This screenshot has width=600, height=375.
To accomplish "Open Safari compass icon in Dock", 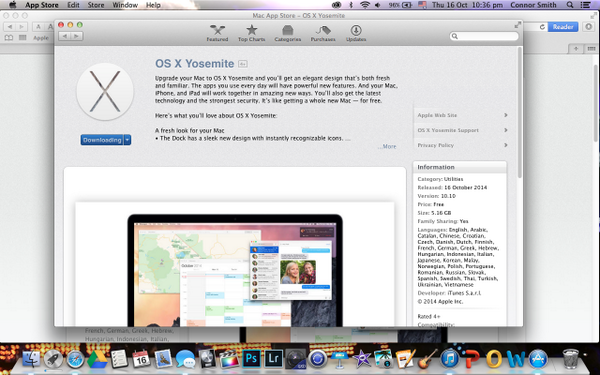I will (75, 360).
